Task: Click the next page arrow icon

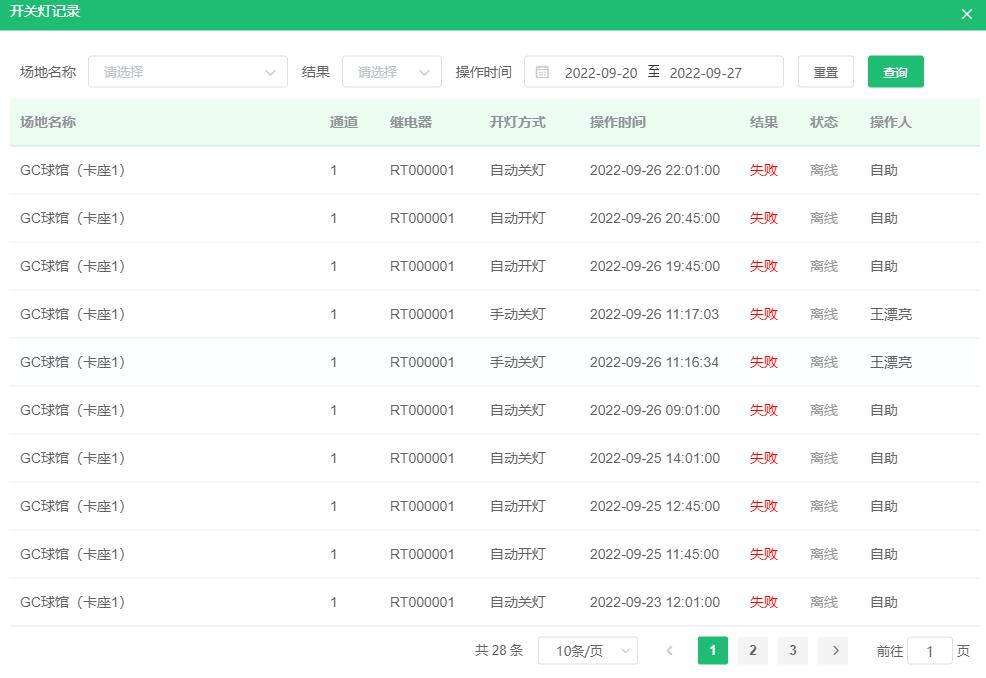Action: coord(833,650)
